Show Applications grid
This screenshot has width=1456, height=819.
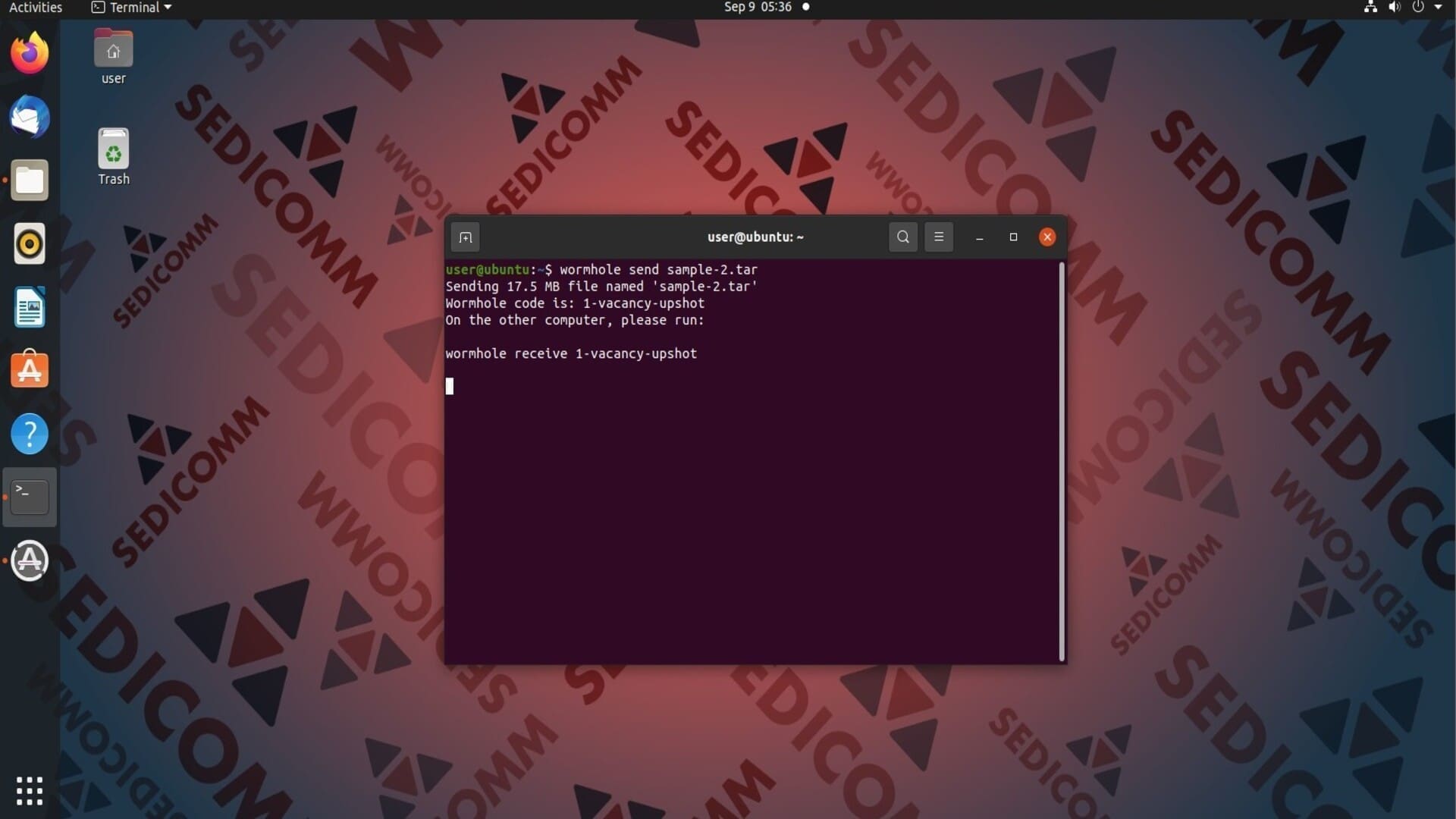(x=30, y=791)
